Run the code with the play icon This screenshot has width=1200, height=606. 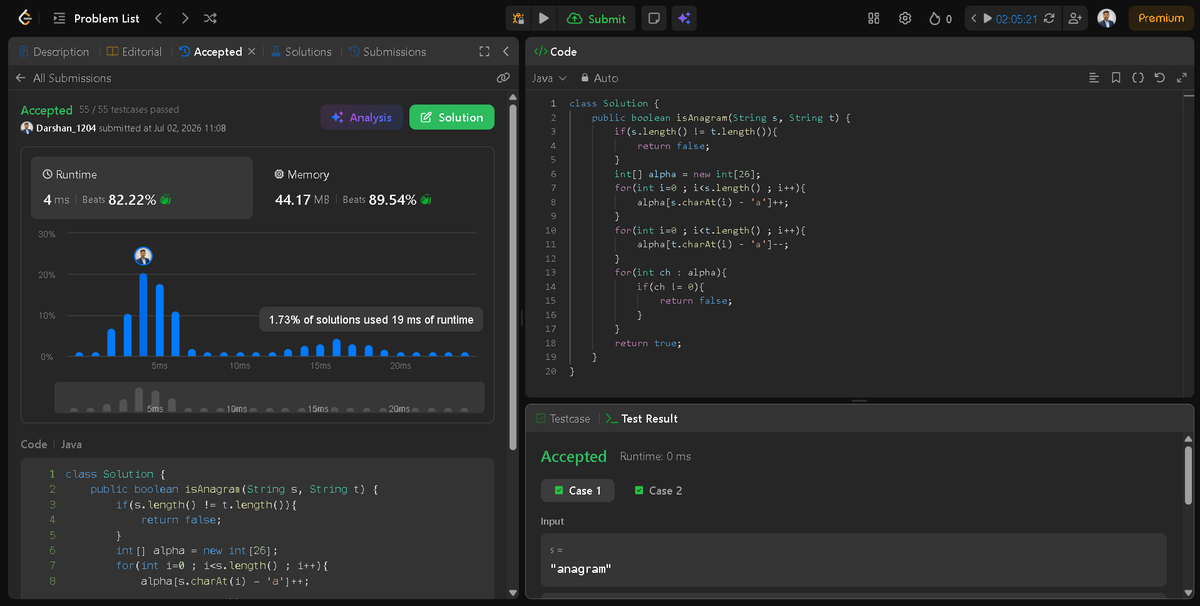point(543,18)
